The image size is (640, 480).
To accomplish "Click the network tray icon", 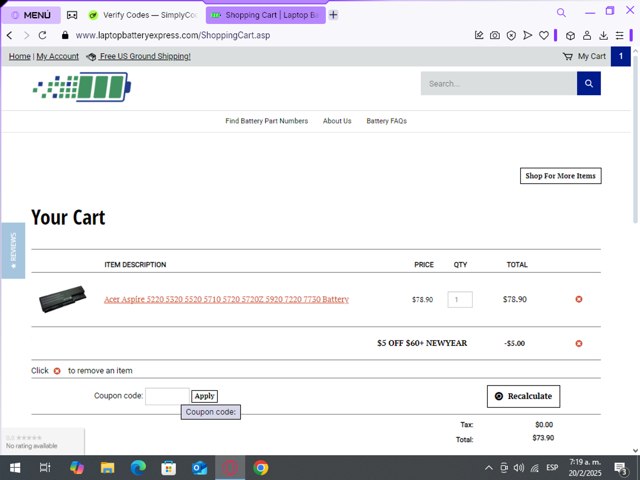I will click(534, 468).
